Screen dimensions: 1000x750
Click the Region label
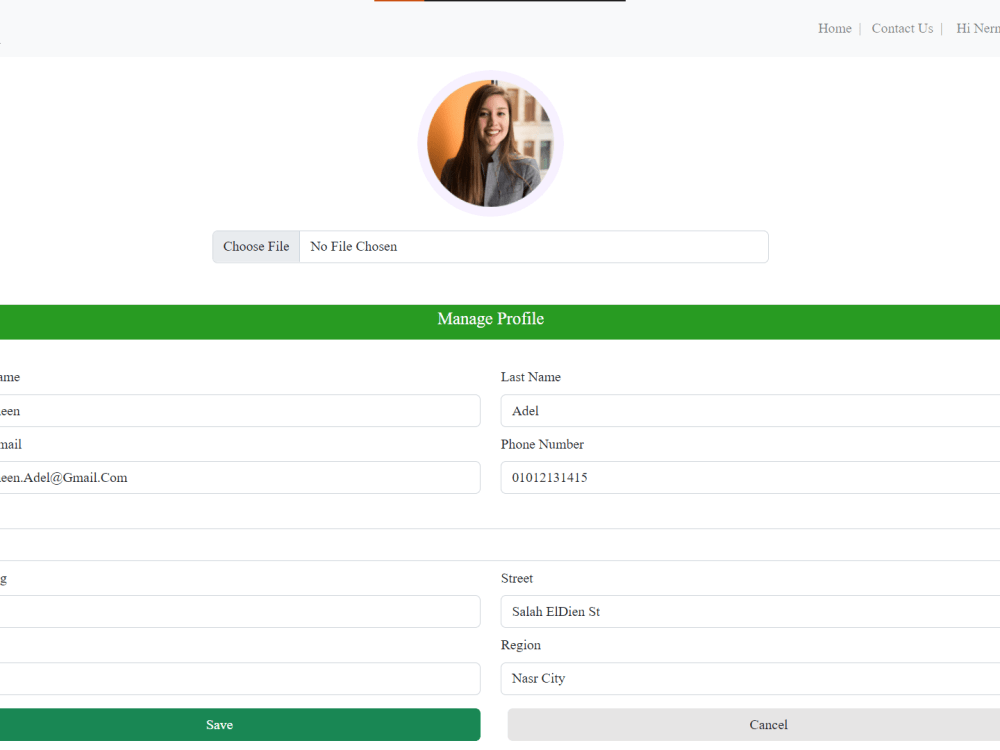[520, 645]
